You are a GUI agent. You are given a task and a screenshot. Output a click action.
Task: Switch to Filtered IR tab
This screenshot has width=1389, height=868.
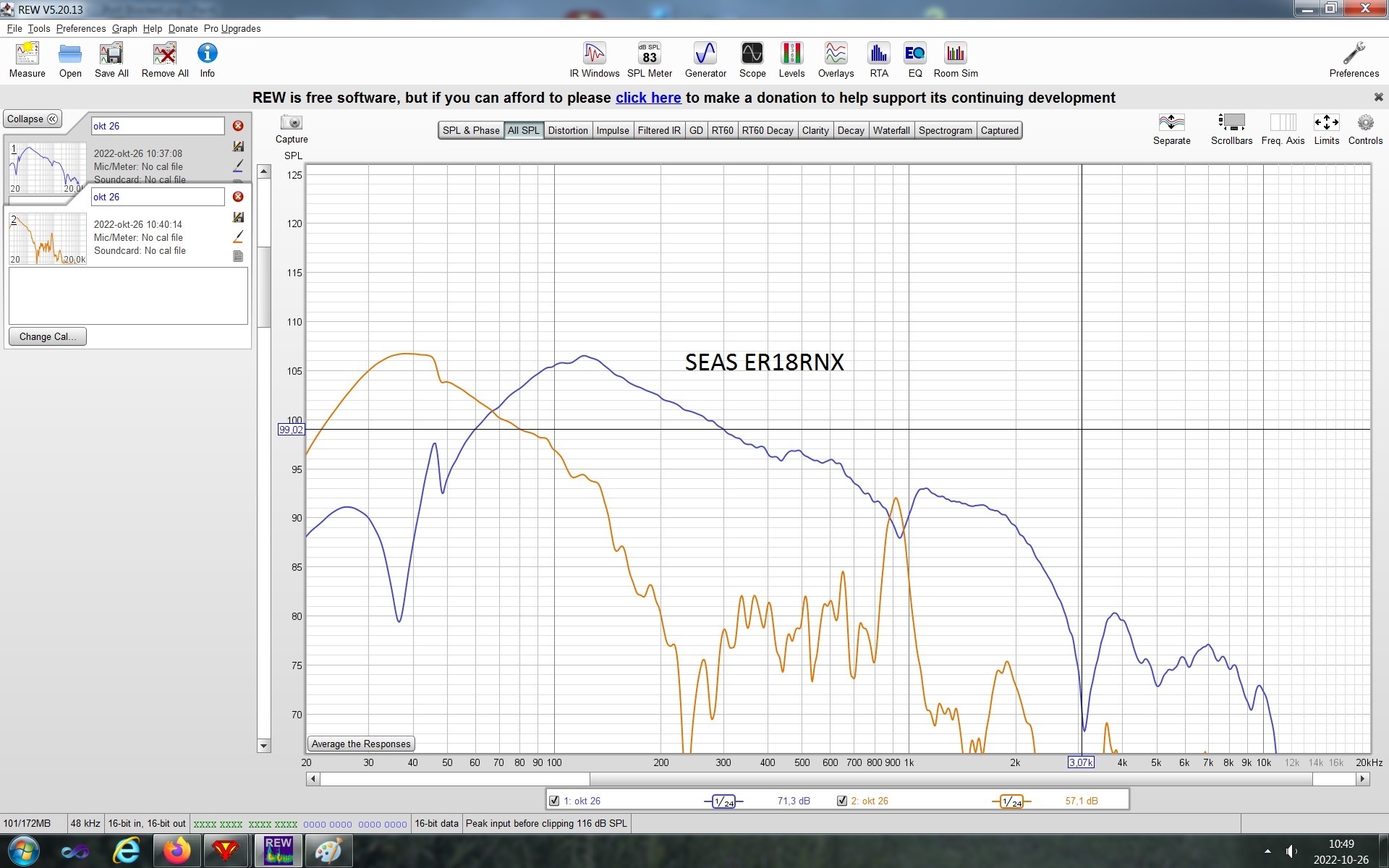pos(659,130)
